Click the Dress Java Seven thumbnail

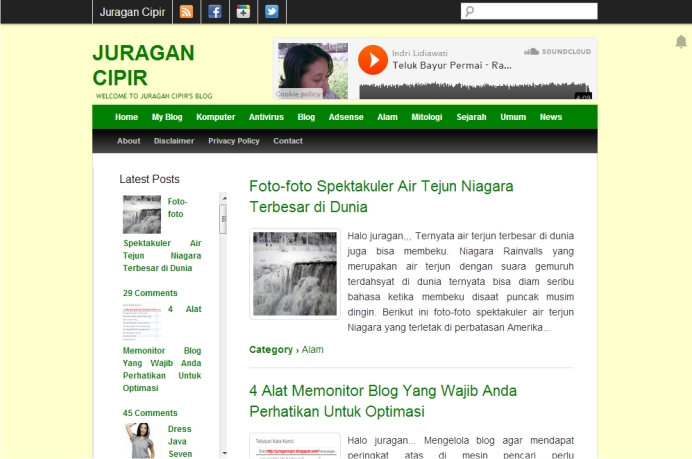pyautogui.click(x=142, y=440)
